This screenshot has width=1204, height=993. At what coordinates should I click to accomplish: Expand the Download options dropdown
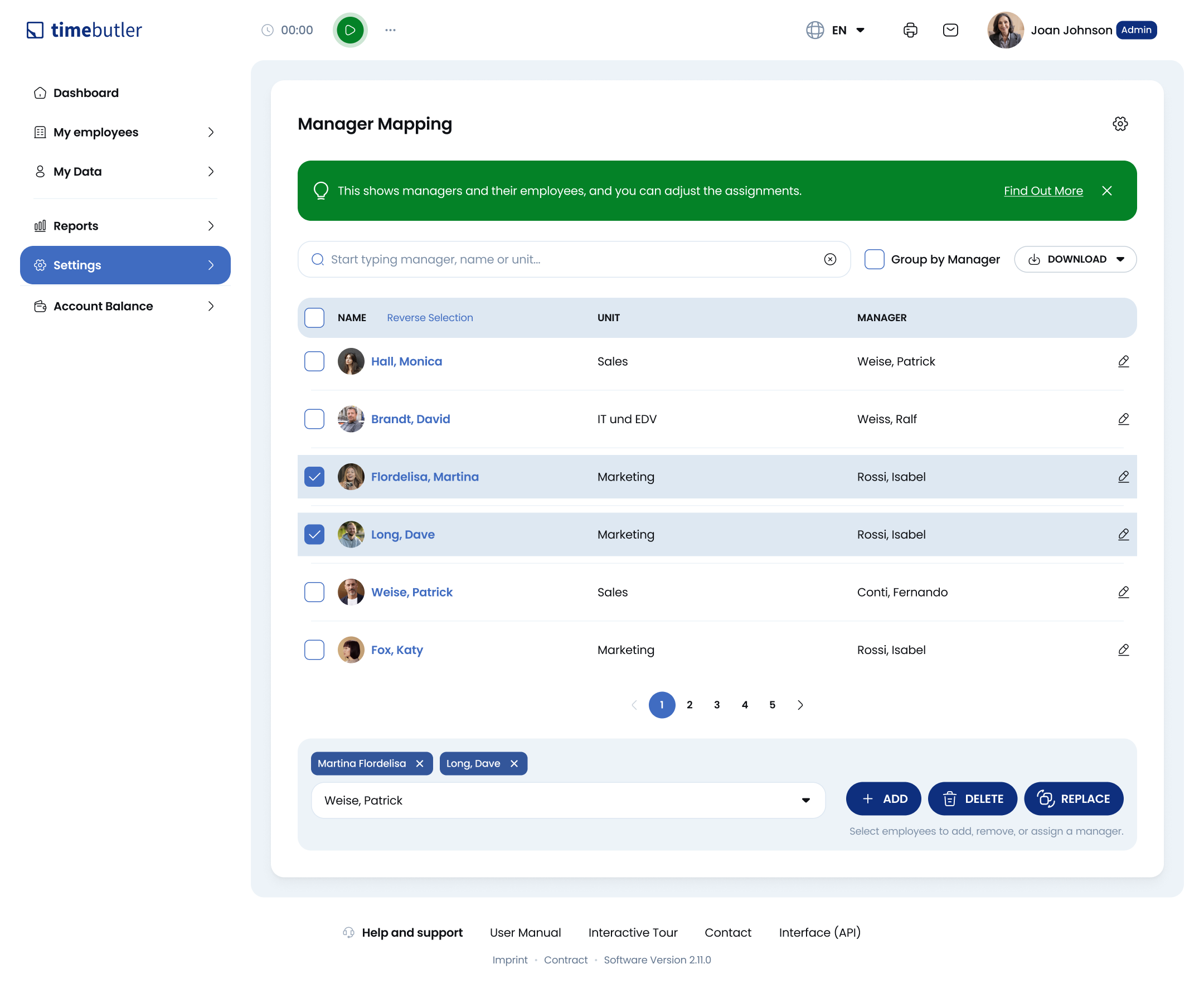(1120, 259)
